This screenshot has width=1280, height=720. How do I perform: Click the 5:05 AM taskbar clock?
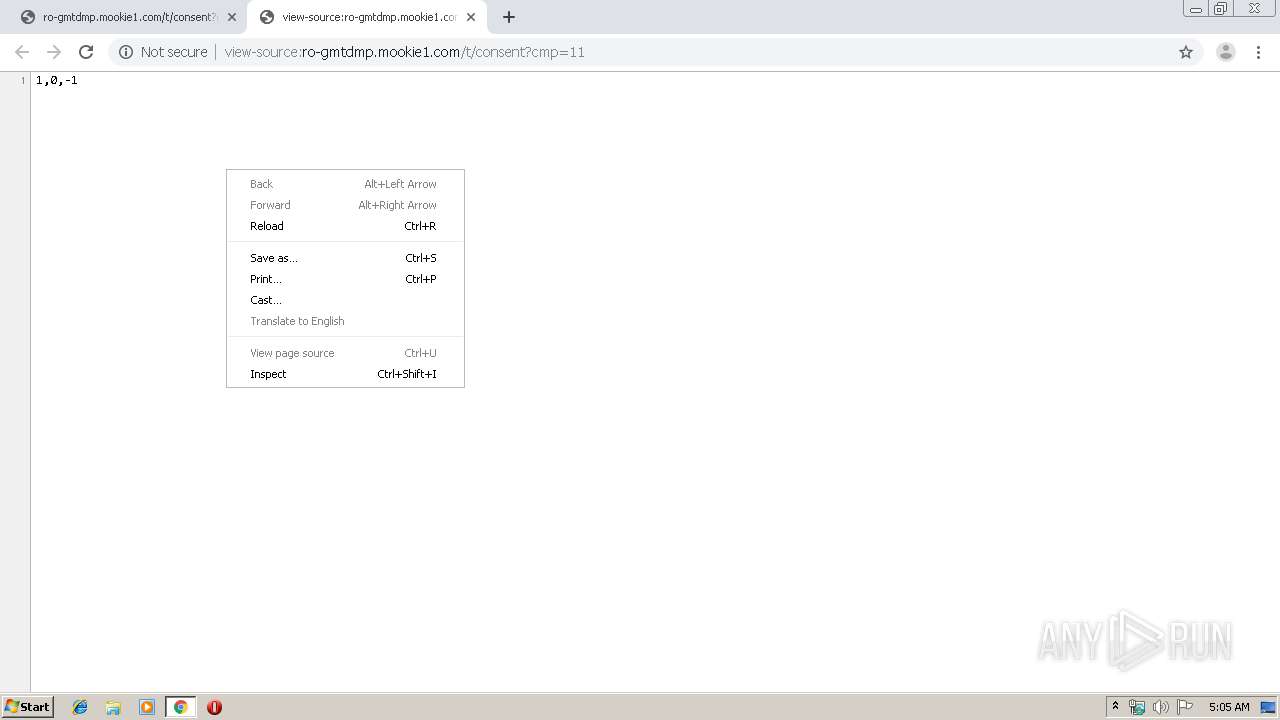[x=1229, y=707]
